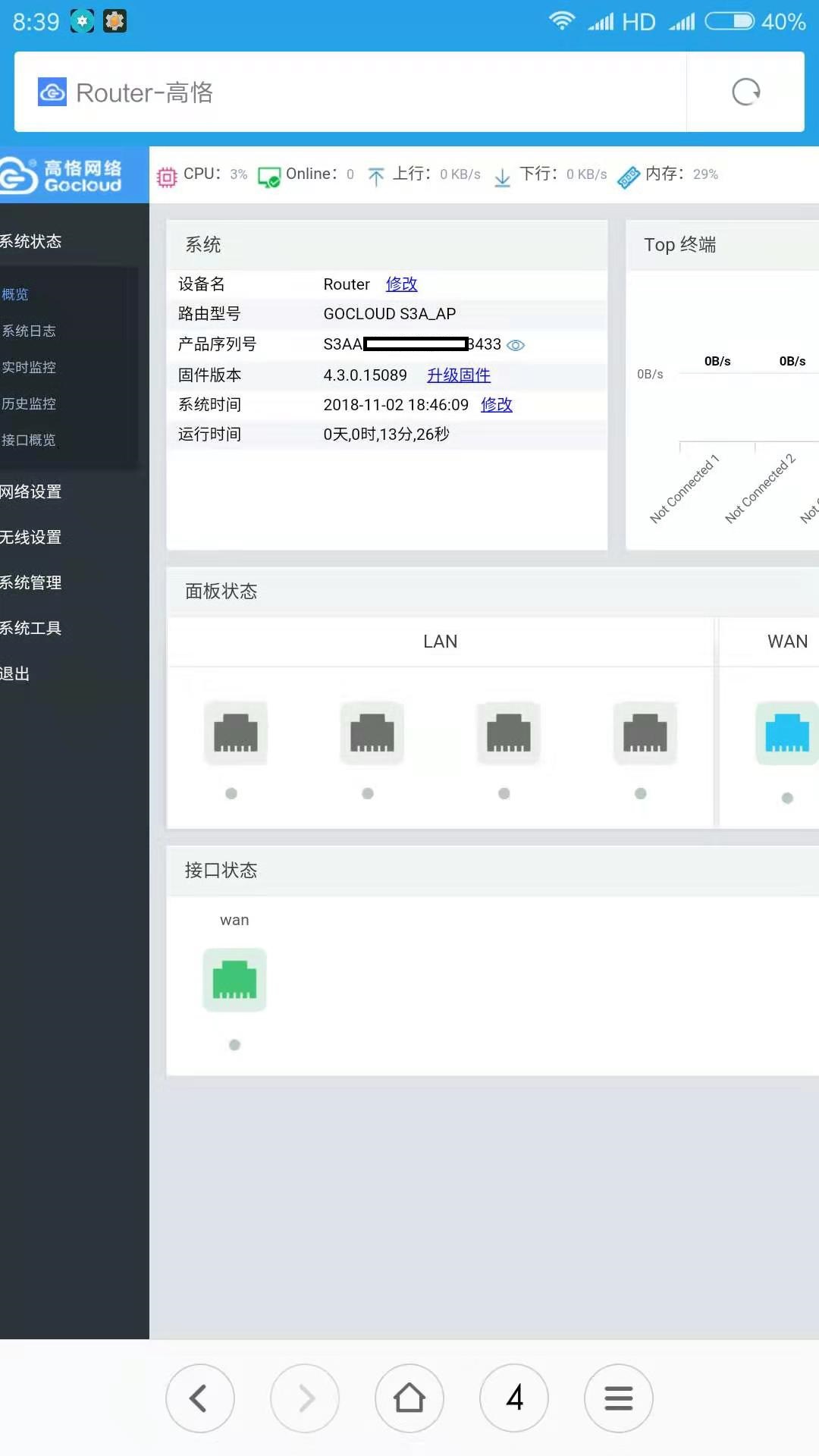The height and width of the screenshot is (1456, 819).
Task: Click 修改 link next to device name Router
Action: pos(401,284)
